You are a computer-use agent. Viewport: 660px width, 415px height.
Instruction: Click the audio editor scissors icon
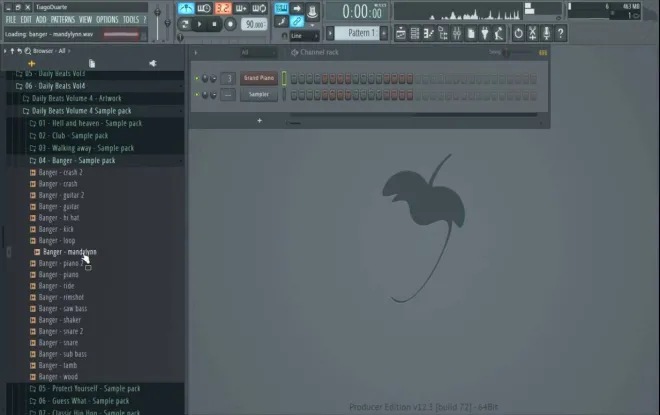pyautogui.click(x=532, y=33)
